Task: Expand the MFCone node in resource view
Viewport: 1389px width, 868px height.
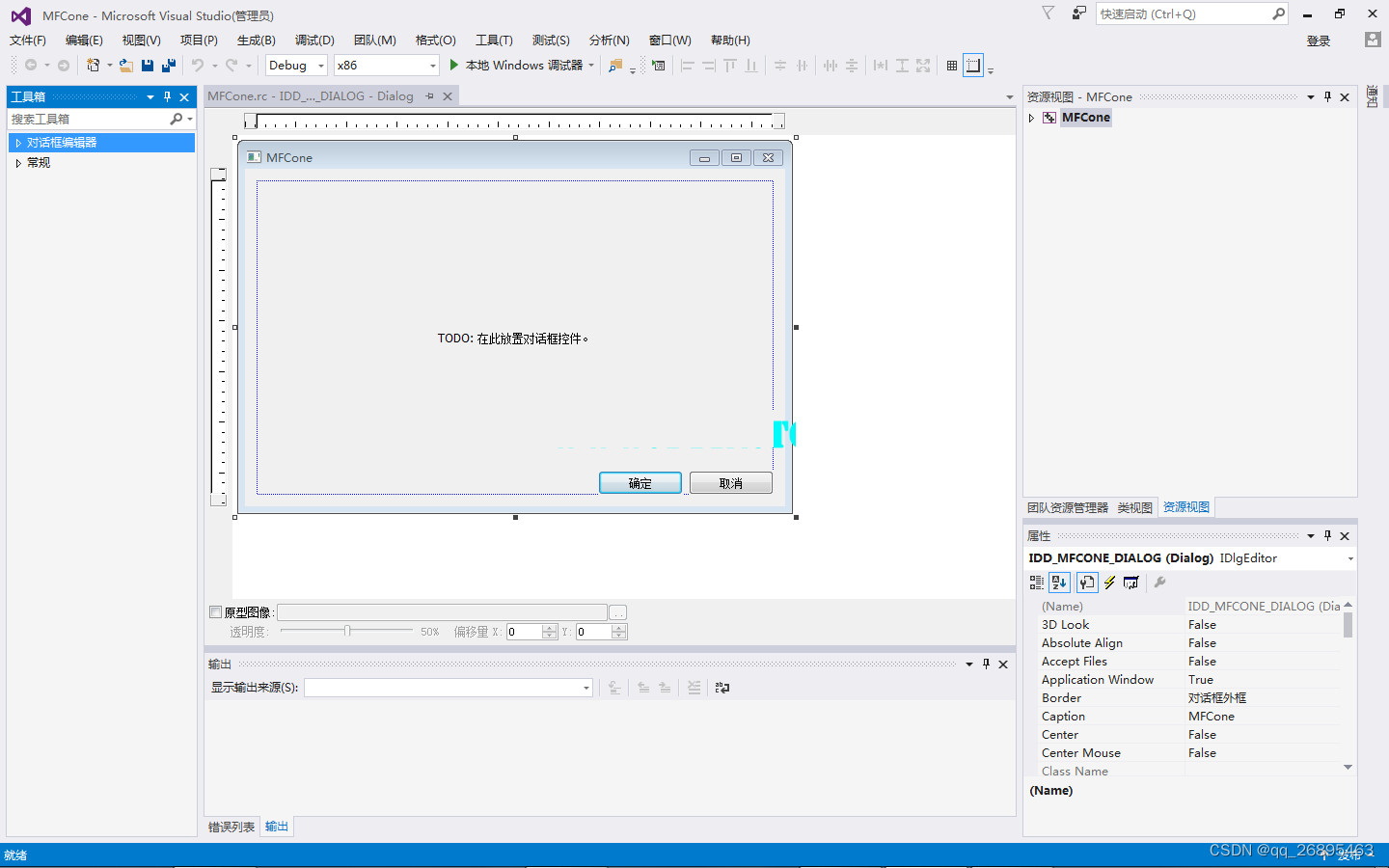Action: (x=1032, y=118)
